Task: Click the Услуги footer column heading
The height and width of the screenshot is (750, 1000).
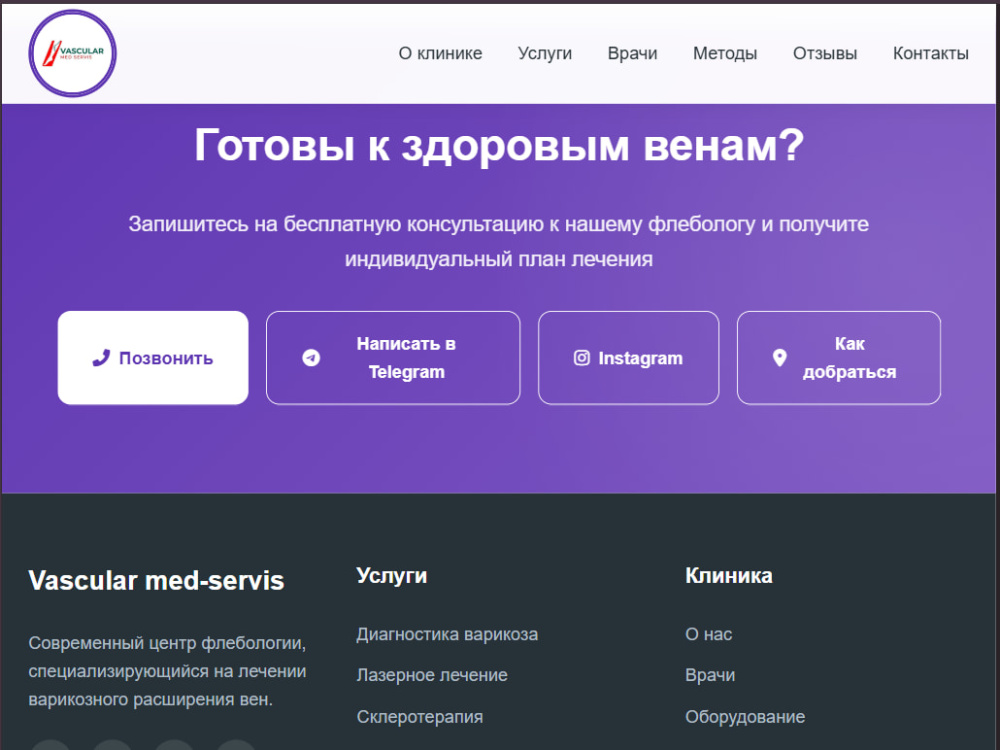Action: pos(392,576)
